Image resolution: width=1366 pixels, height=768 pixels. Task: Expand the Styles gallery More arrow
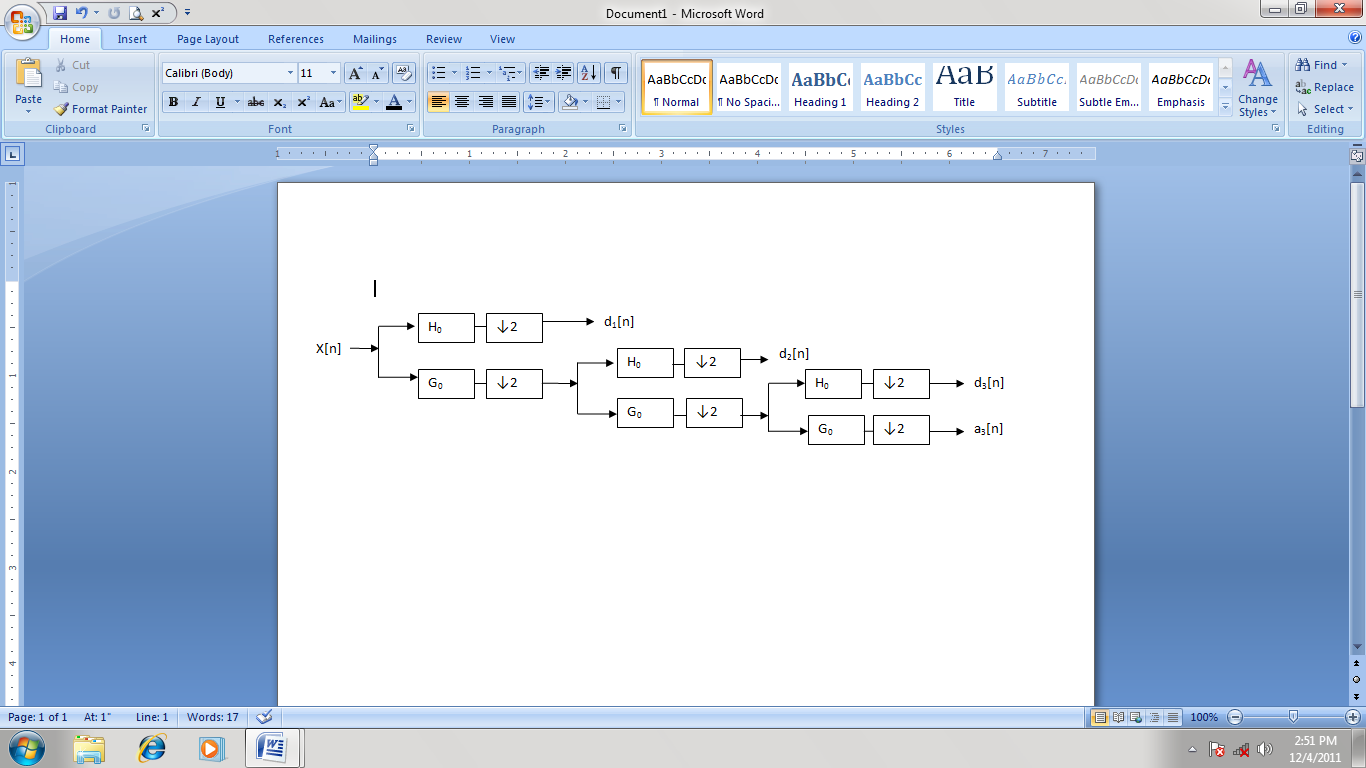point(1225,107)
